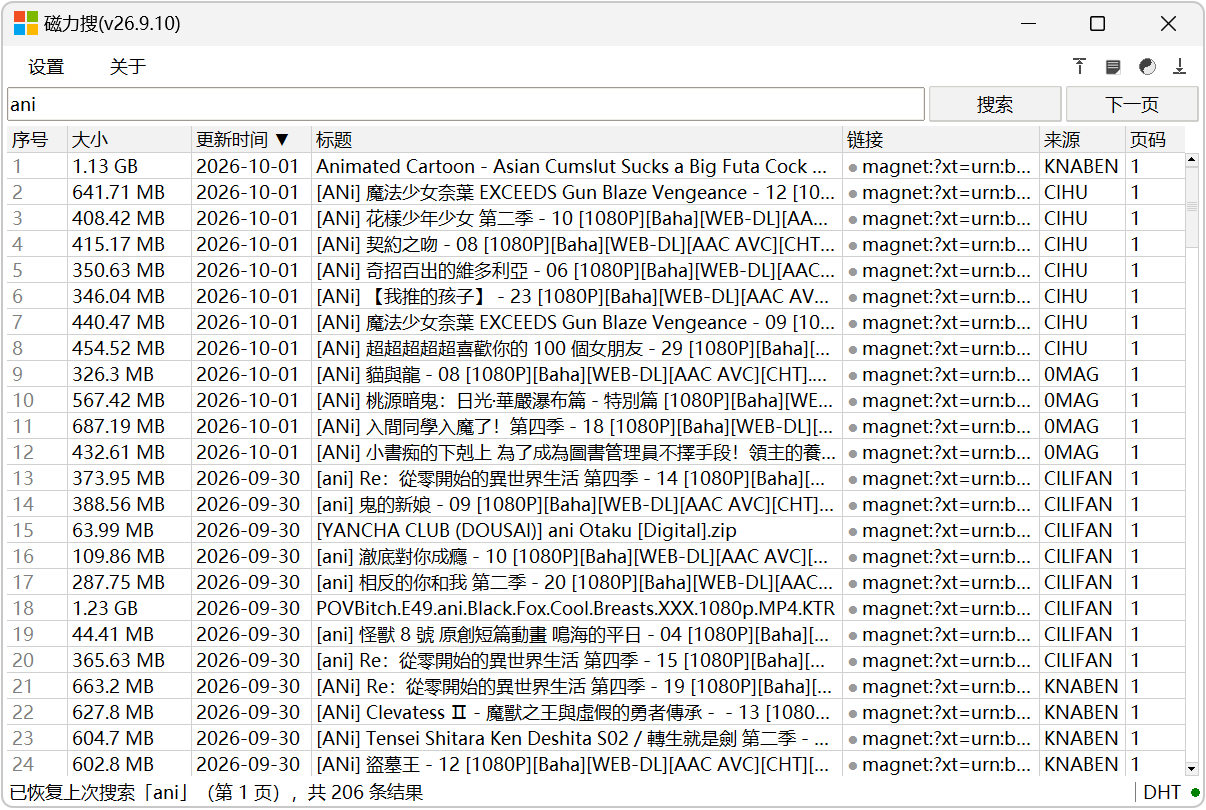Select the 奇招百出的維多利亞 - 06 title
Image resolution: width=1206 pixels, height=810 pixels.
[576, 270]
